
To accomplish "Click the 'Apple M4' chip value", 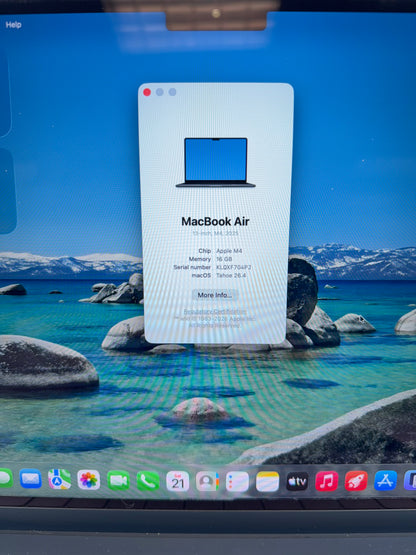I will click(x=229, y=251).
